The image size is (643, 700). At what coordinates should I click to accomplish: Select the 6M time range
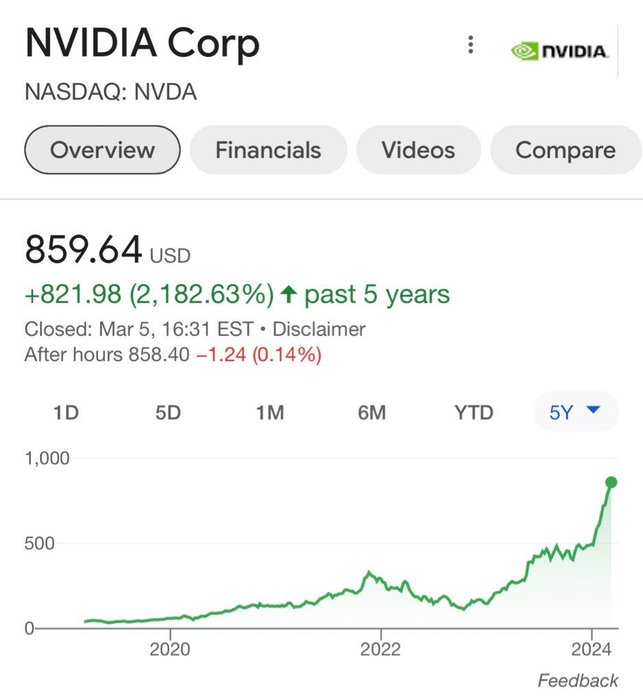[x=372, y=412]
